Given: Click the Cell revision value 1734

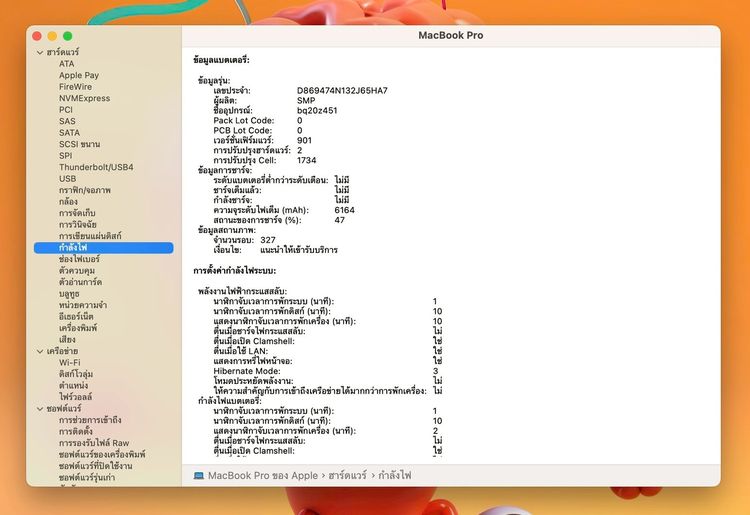Looking at the screenshot, I should 306,161.
